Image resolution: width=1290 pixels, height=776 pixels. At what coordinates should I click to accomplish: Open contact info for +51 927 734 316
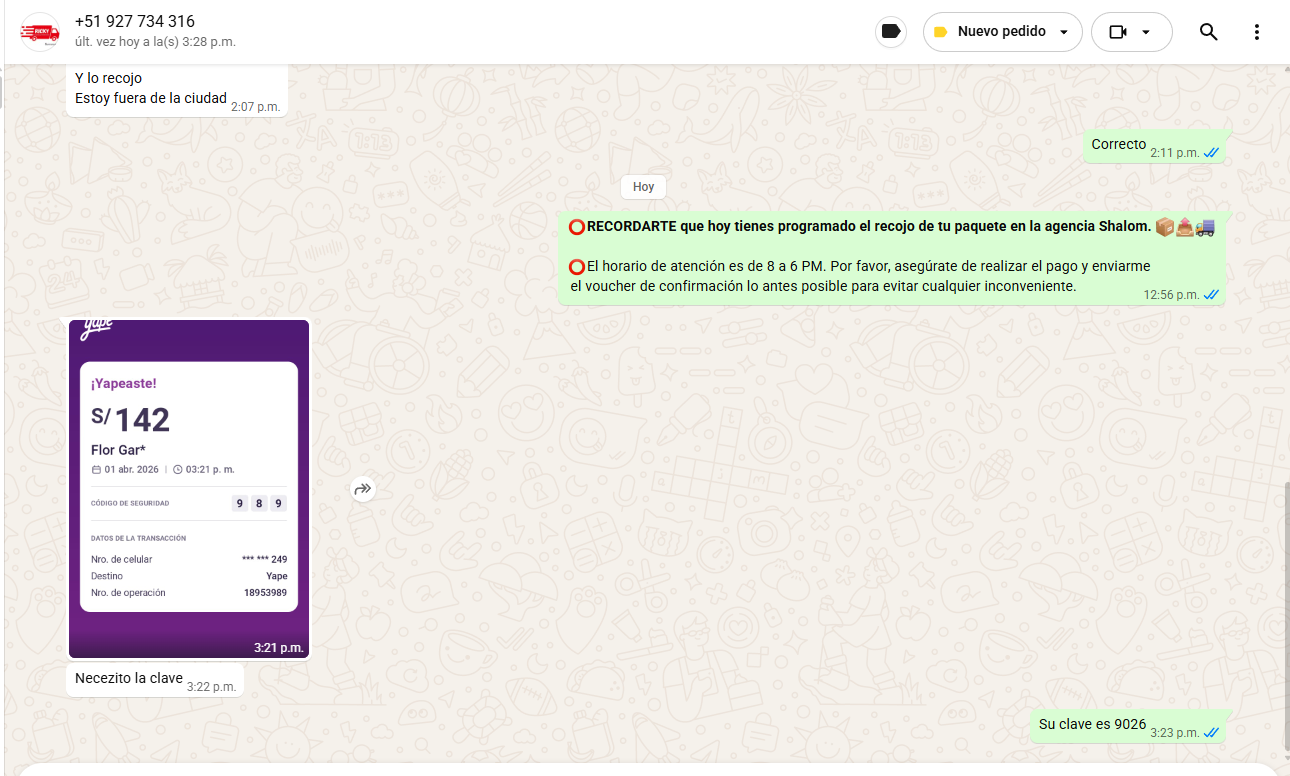pos(135,22)
